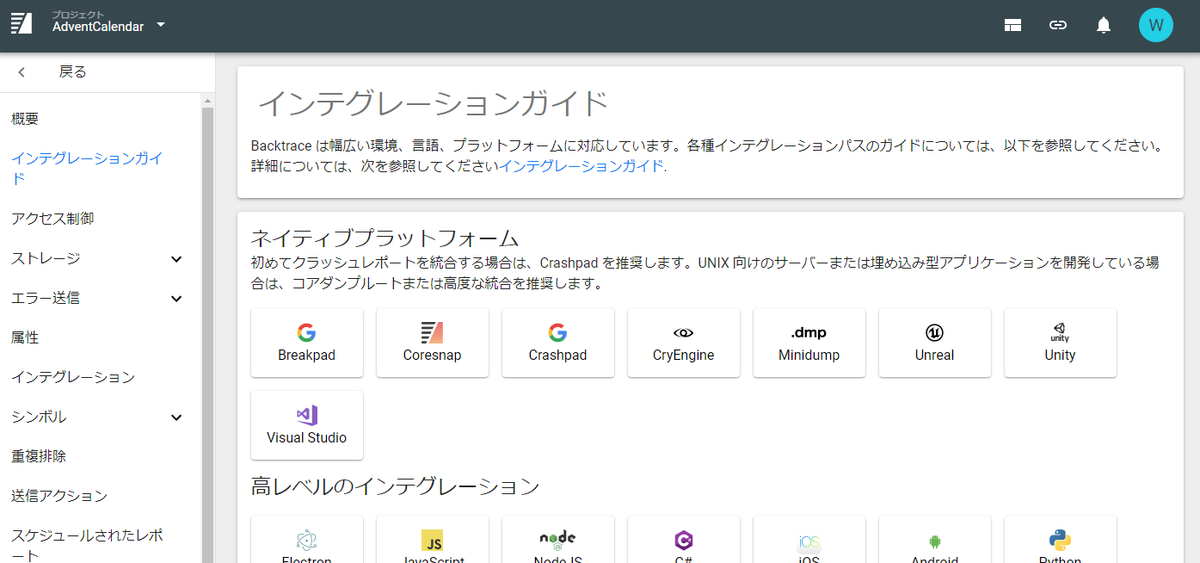The height and width of the screenshot is (563, 1200).
Task: Select 概要 in the sidebar
Action: tap(25, 118)
